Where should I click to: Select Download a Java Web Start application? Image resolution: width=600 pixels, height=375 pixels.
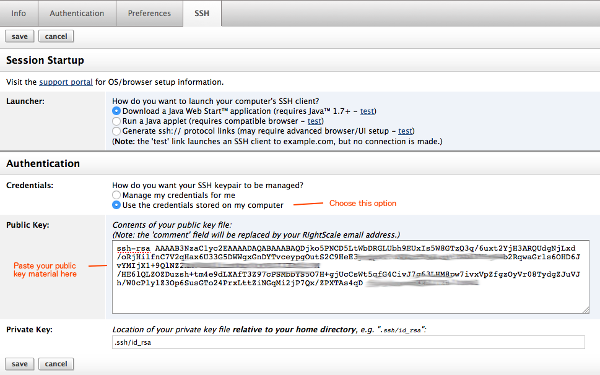point(116,111)
